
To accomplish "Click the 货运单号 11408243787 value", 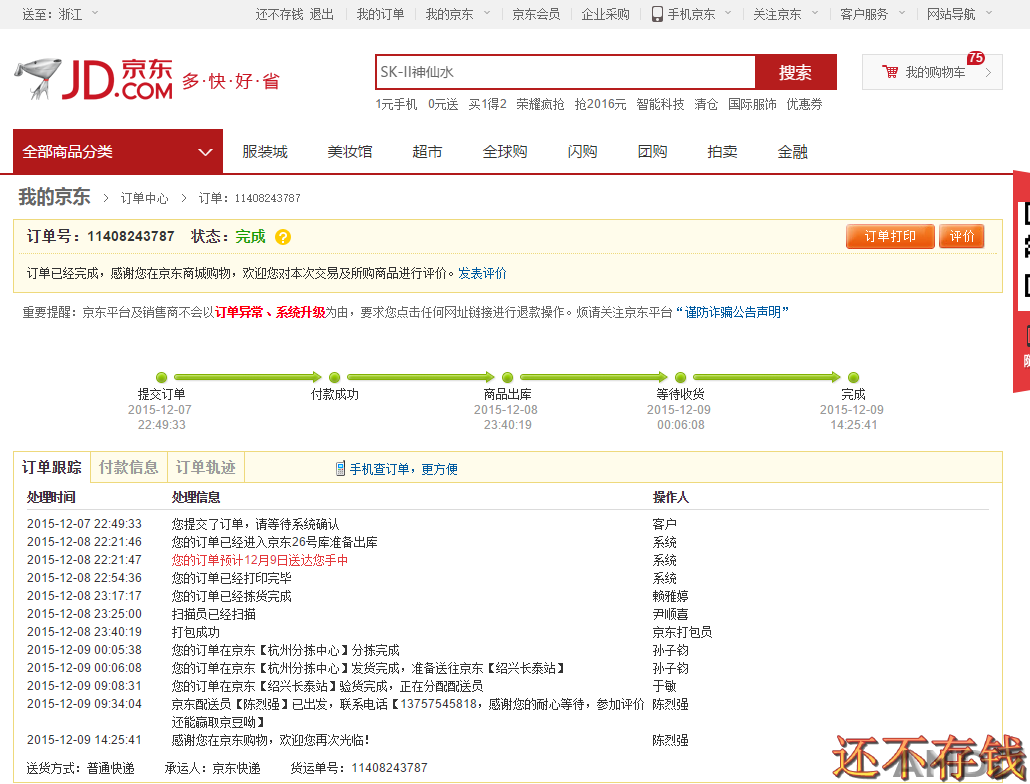I will 390,768.
